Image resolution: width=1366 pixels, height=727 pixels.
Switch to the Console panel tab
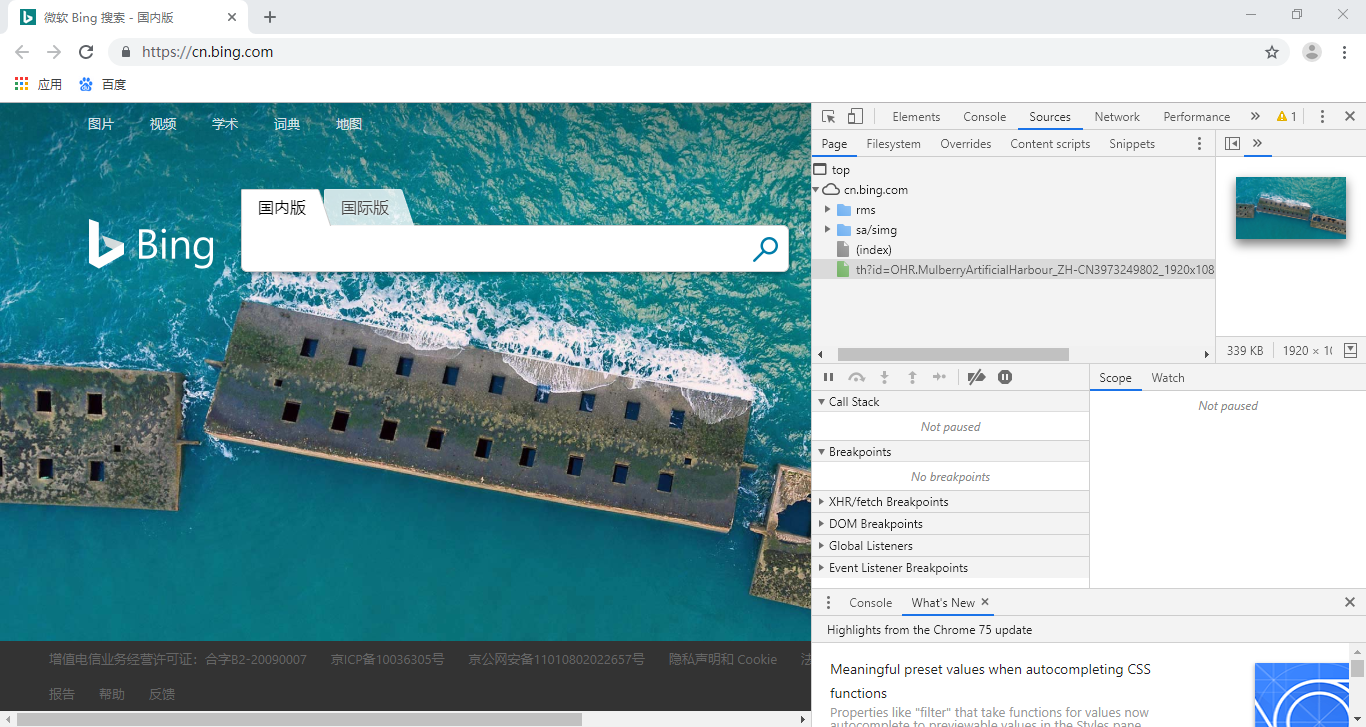click(985, 117)
